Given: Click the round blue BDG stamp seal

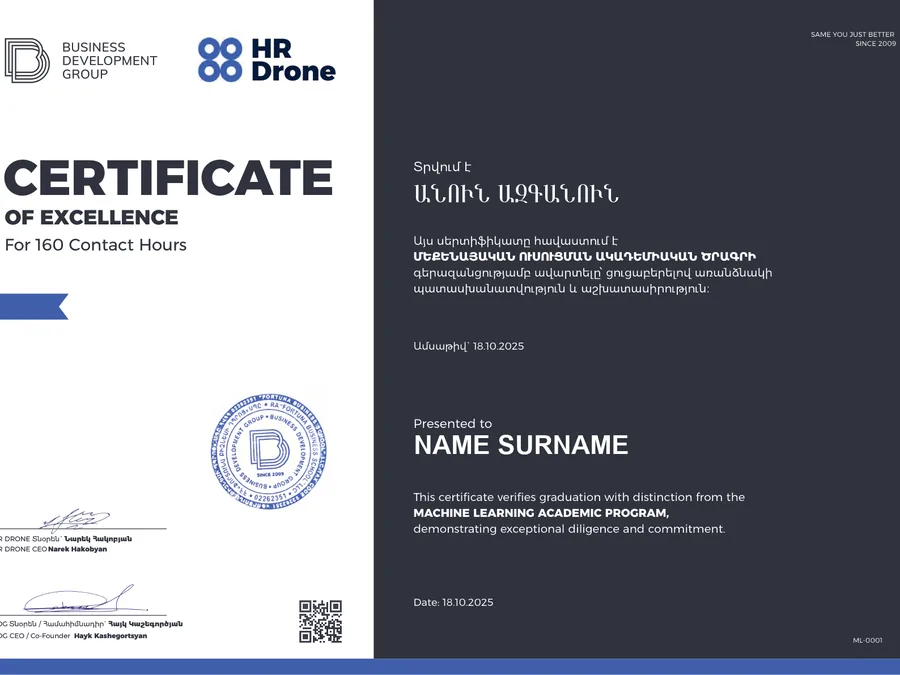Looking at the screenshot, I should coord(269,452).
